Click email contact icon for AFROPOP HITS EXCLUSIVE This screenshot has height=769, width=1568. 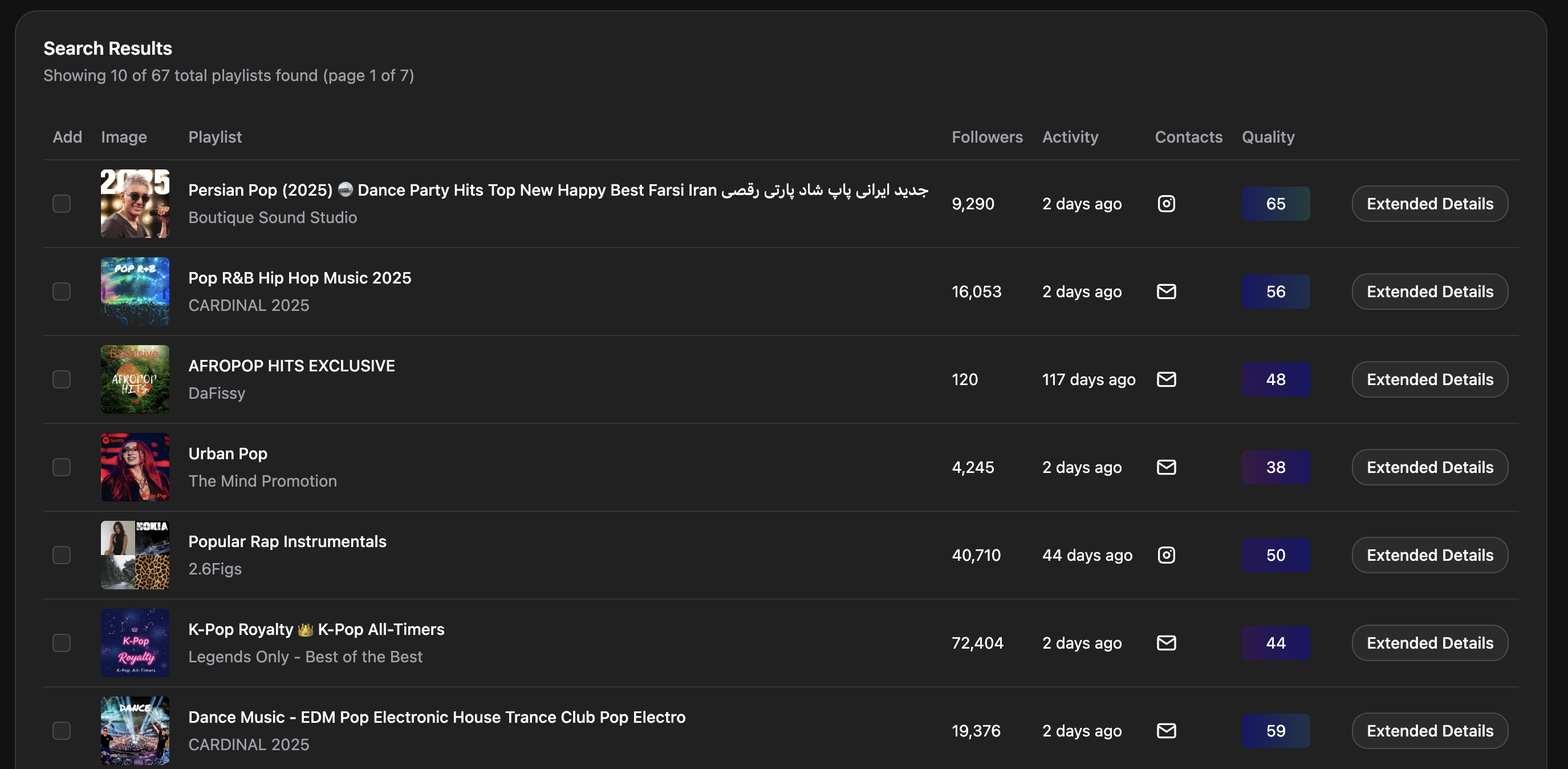click(1165, 379)
